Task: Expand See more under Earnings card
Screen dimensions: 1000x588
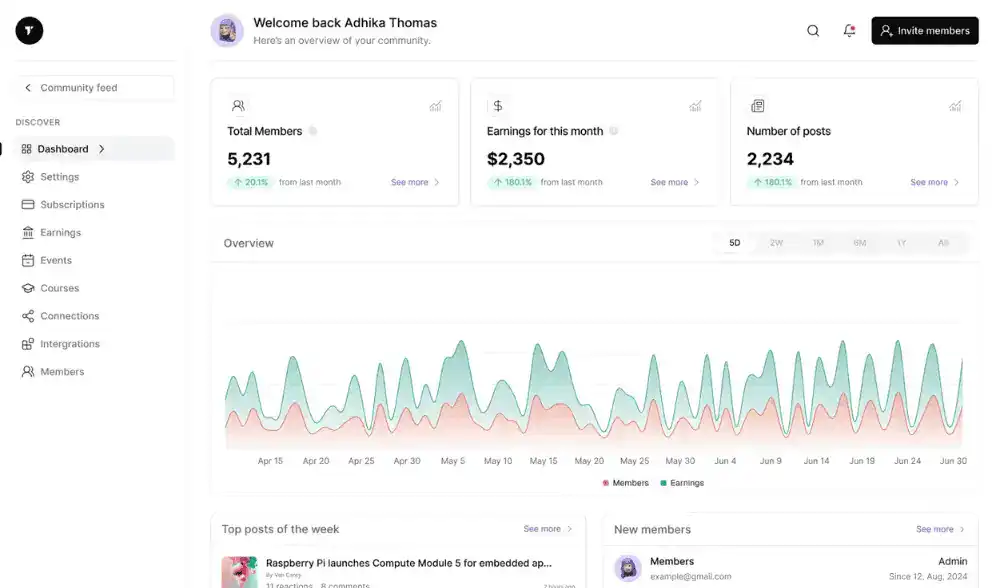Action: coord(675,182)
